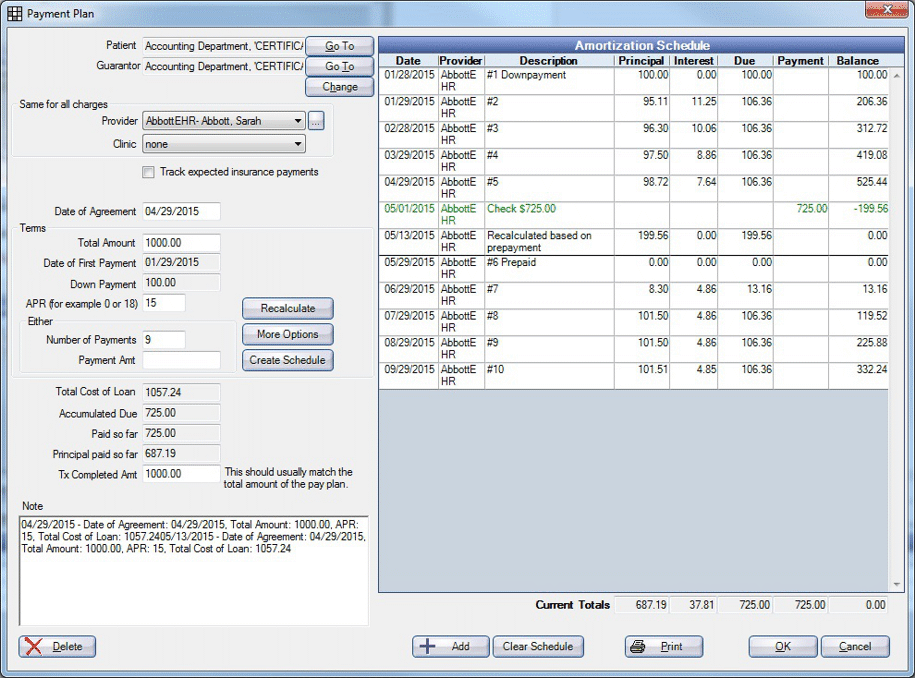Click the Print button with printer icon
Screen dimensions: 915x678
[x=663, y=646]
